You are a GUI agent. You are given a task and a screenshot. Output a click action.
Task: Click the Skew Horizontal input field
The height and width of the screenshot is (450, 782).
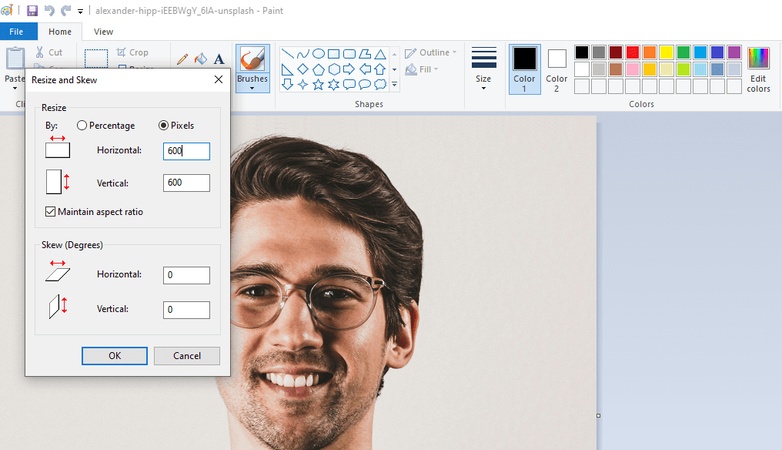187,275
